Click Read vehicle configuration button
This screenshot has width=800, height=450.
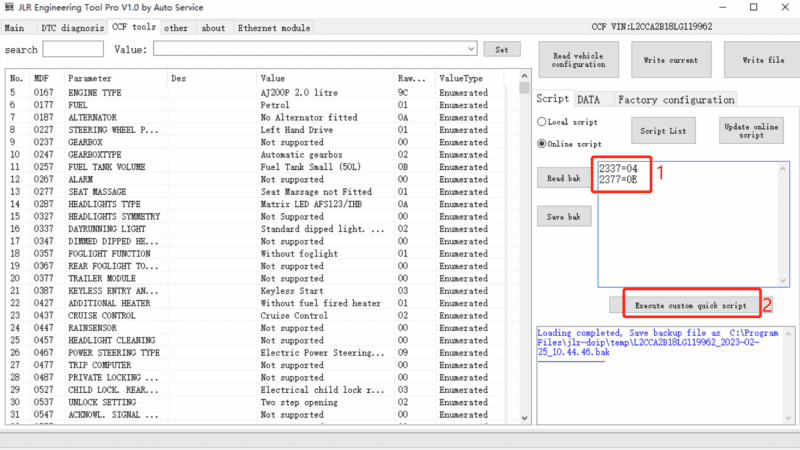coord(579,60)
